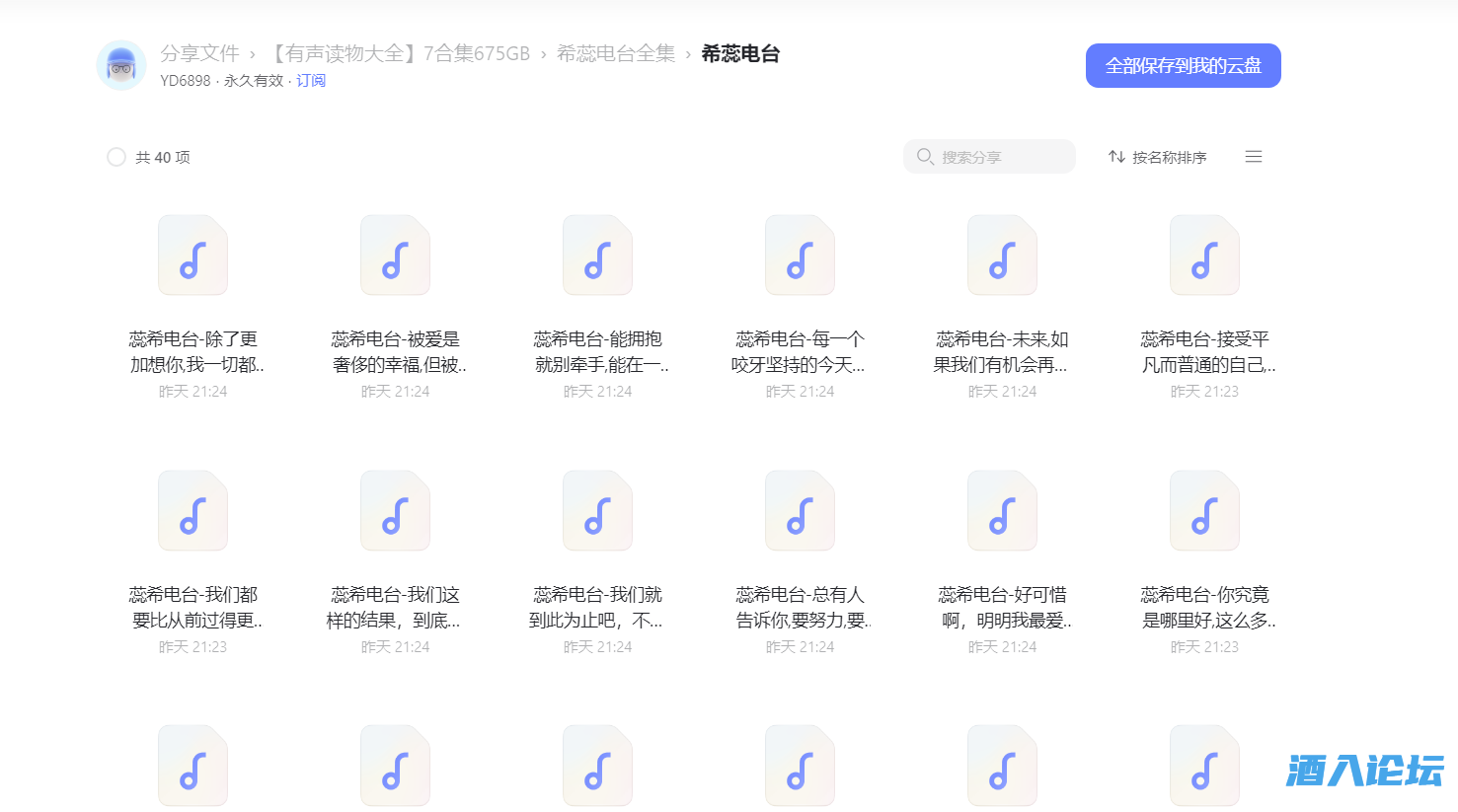
Task: Click the YD6898 user avatar
Action: pos(120,64)
